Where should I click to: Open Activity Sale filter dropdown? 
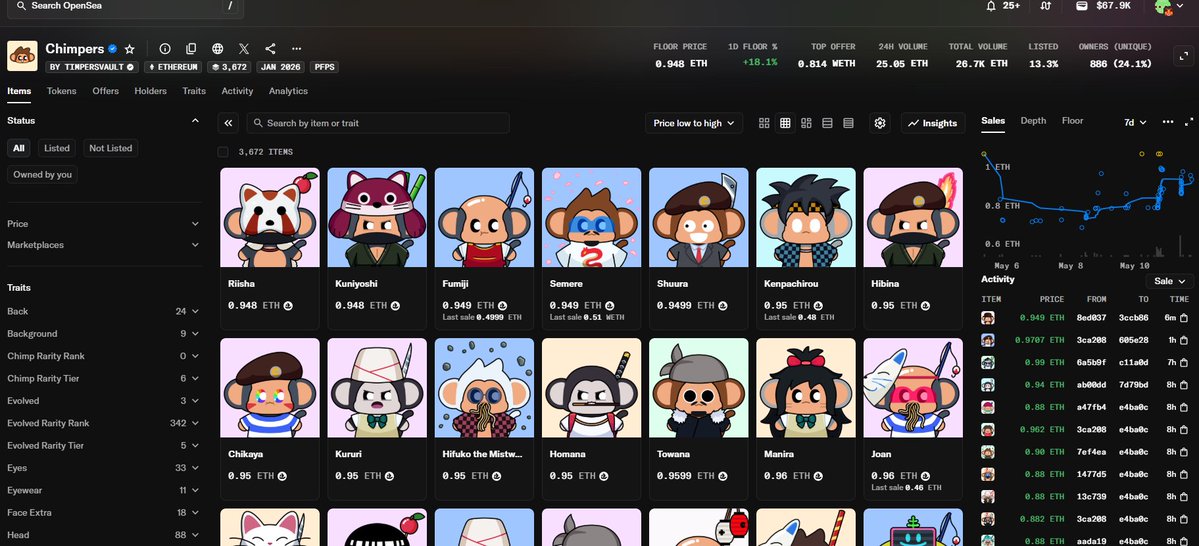[1169, 281]
